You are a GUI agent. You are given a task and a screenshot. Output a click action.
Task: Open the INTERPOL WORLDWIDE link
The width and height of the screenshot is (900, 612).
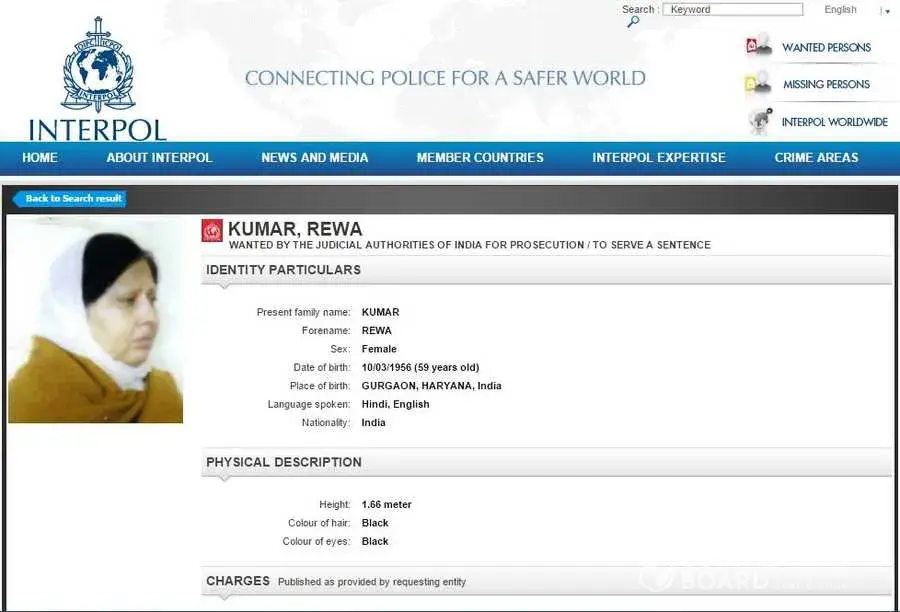(x=835, y=122)
